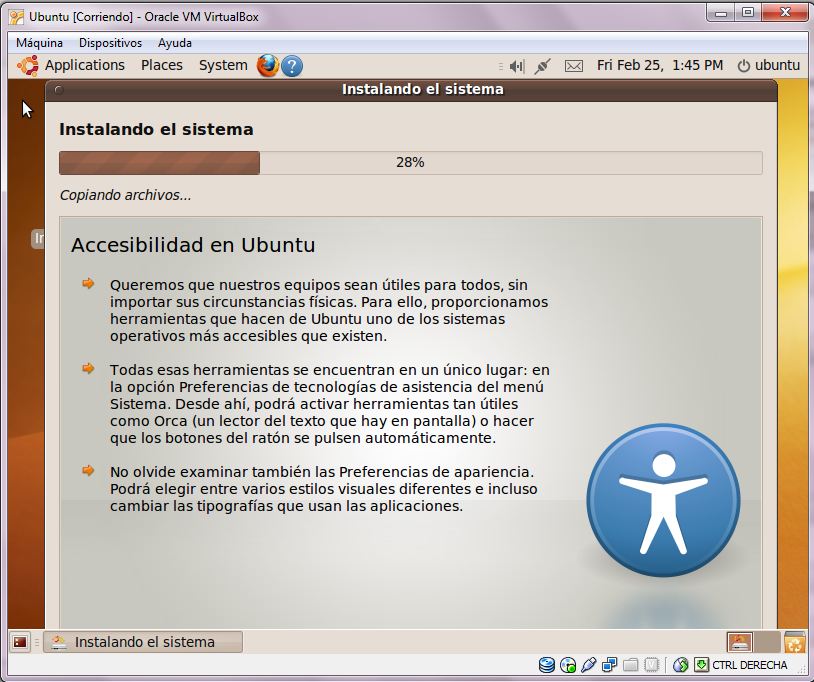Open the Ubuntu Applications menu
The image size is (814, 682).
click(x=85, y=65)
